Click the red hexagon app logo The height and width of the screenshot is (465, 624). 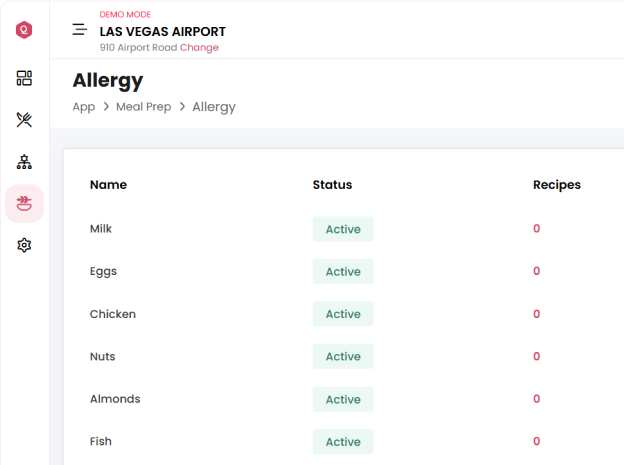(24, 30)
